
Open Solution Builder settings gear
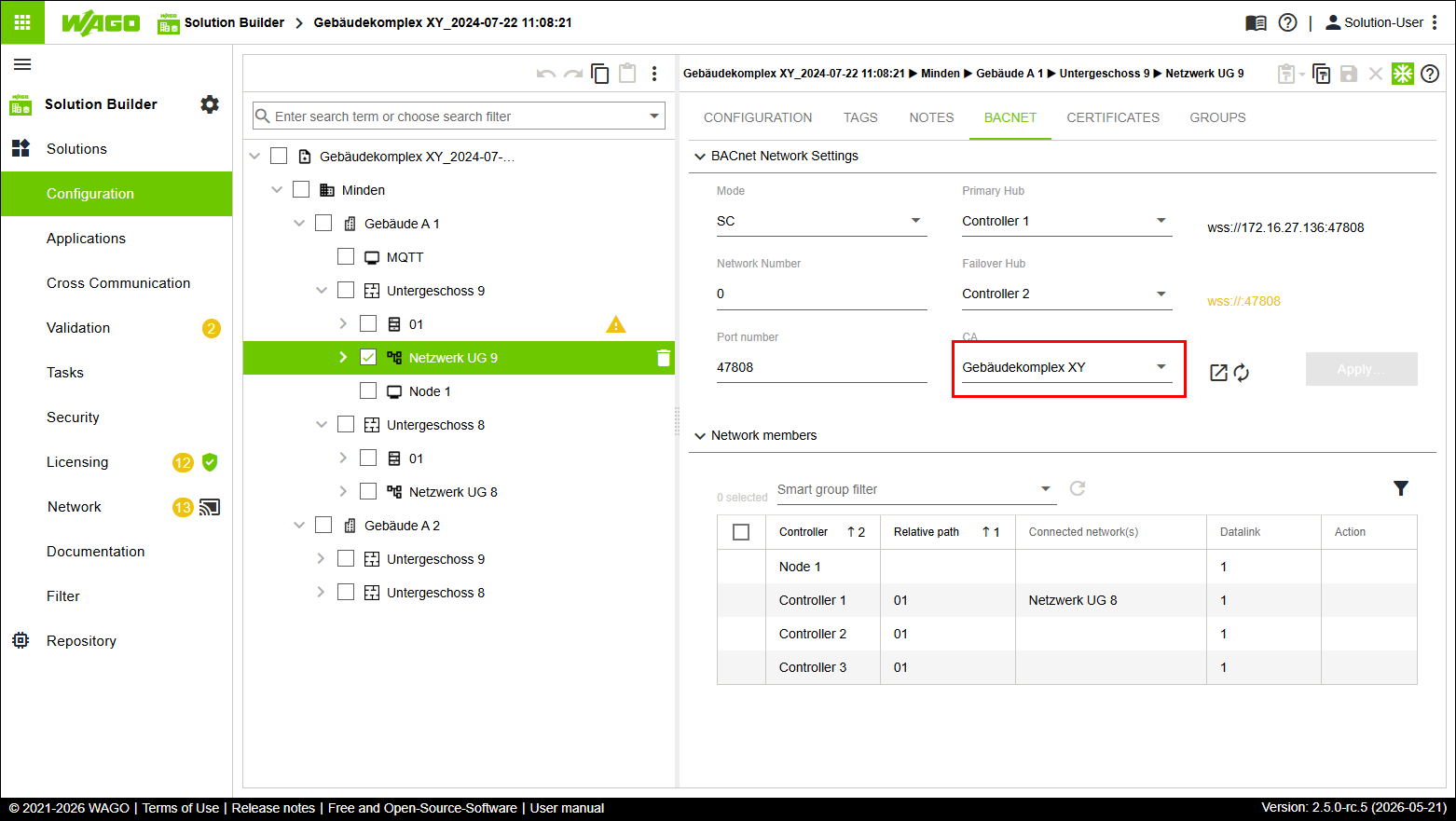210,104
